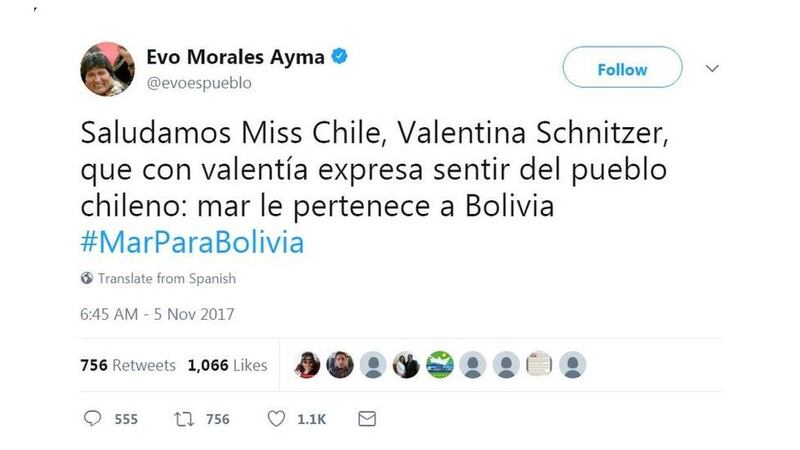Image resolution: width=800 pixels, height=450 pixels.
Task: Click the reply speech bubble icon
Action: point(92,419)
